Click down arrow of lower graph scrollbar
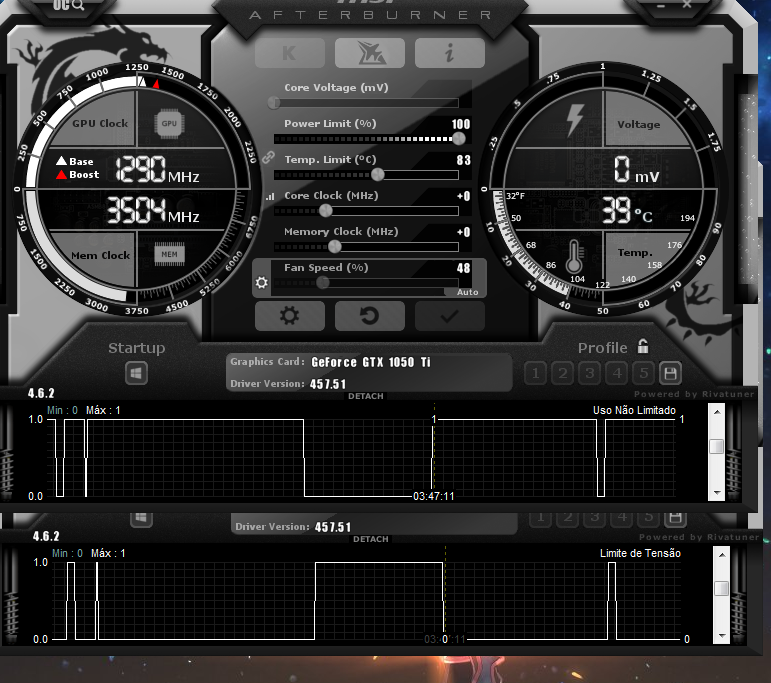The width and height of the screenshot is (771, 683). [x=721, y=635]
